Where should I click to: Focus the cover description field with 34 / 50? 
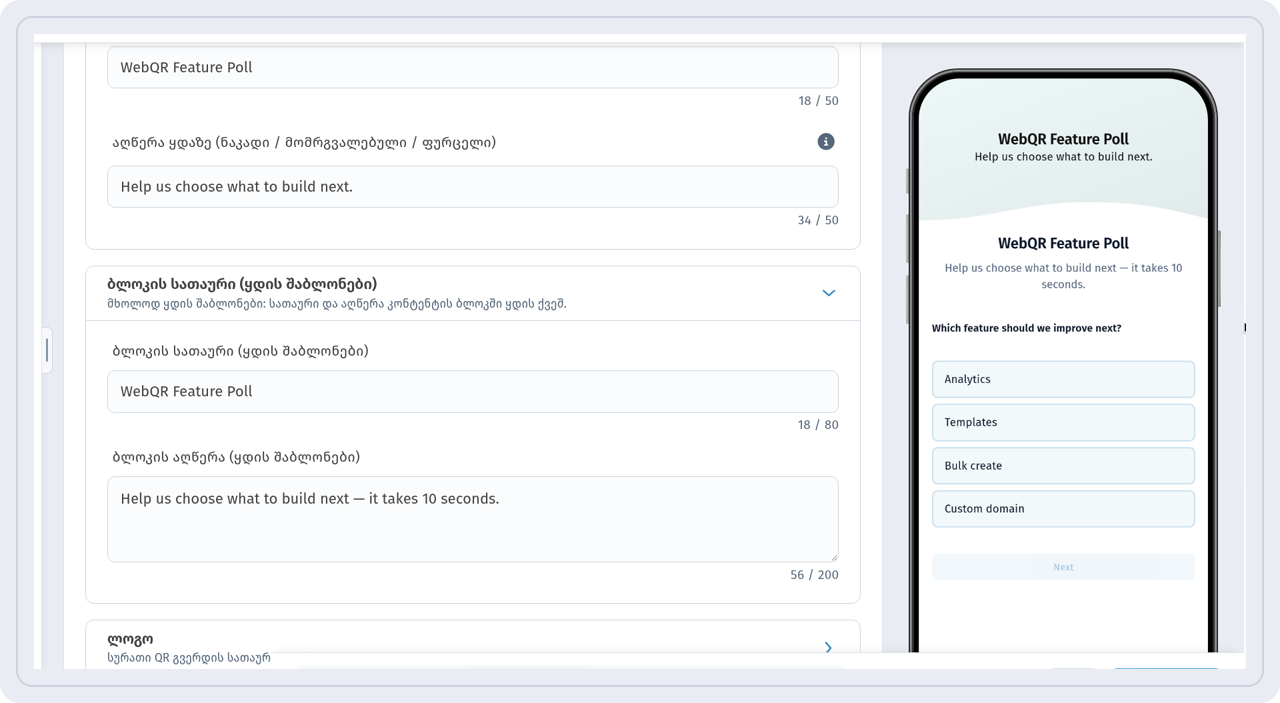(473, 187)
